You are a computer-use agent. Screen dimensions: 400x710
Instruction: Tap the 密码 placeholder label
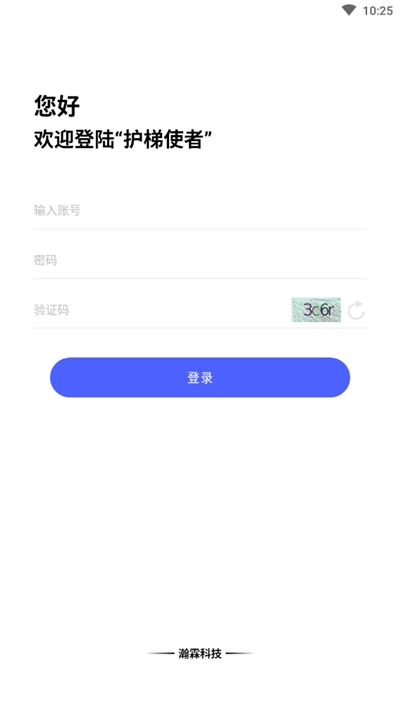tap(45, 260)
